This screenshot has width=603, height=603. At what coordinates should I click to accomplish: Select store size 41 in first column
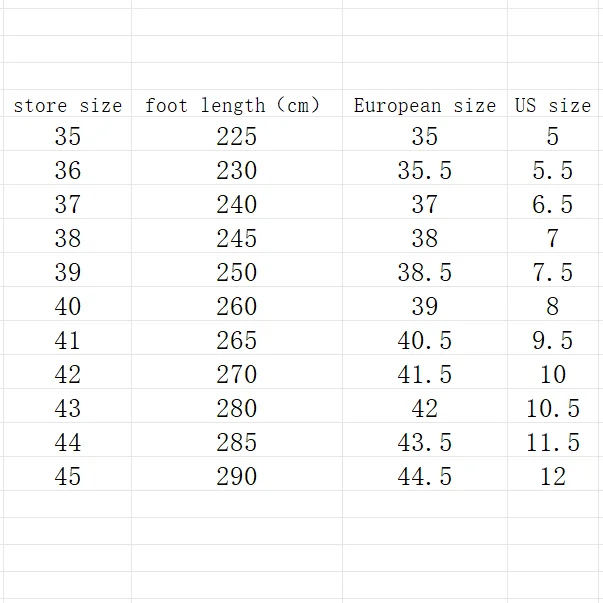click(x=67, y=341)
